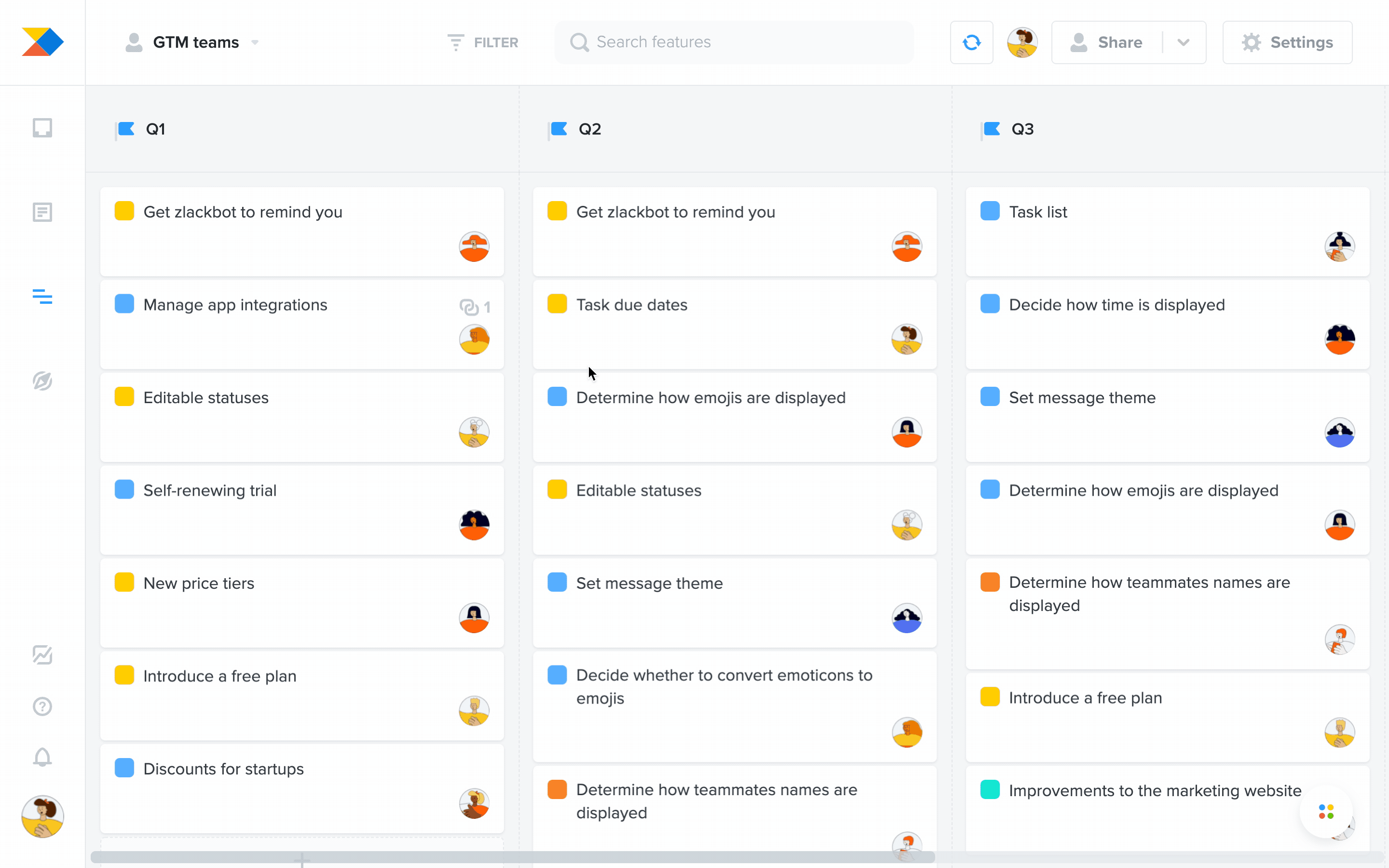The width and height of the screenshot is (1389, 868).
Task: Open the Task due dates card
Action: [735, 325]
